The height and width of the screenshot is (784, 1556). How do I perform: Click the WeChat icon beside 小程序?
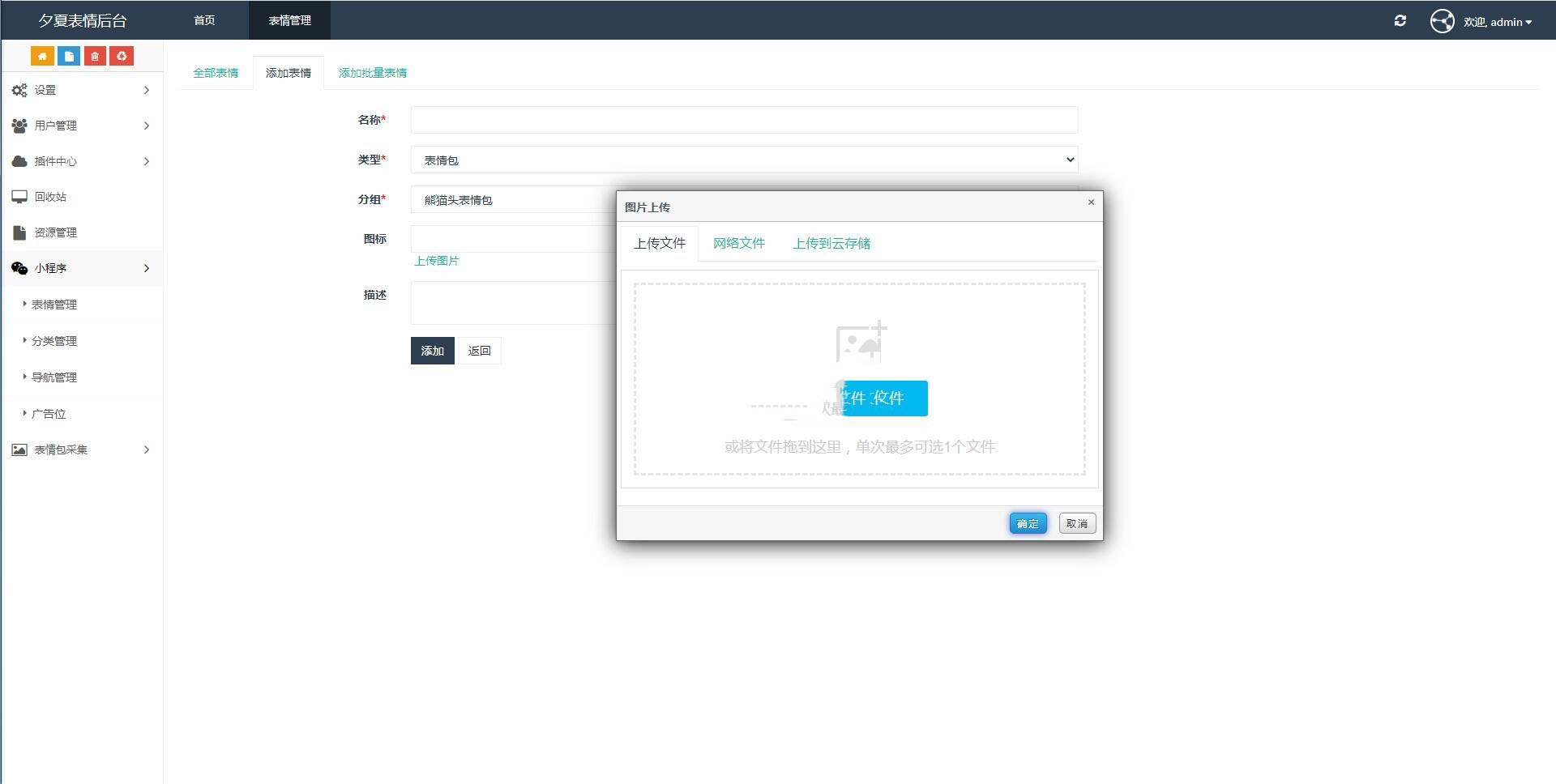[x=19, y=268]
